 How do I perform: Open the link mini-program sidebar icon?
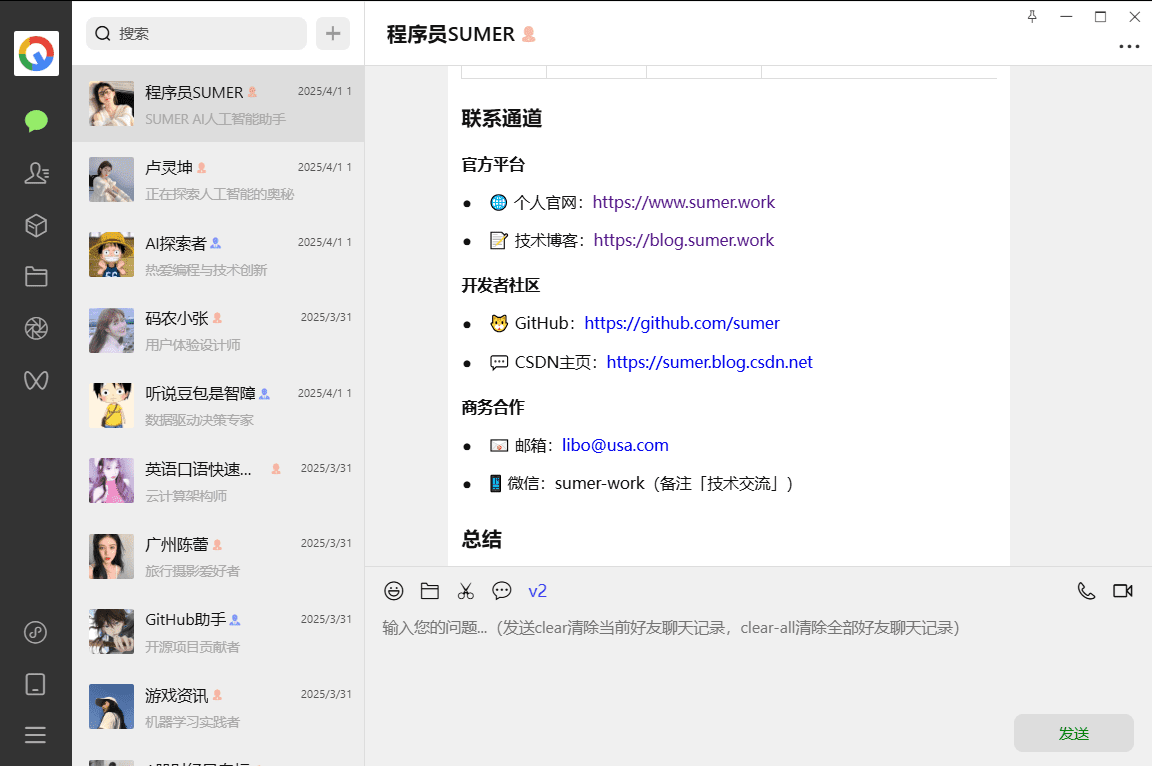click(x=36, y=632)
